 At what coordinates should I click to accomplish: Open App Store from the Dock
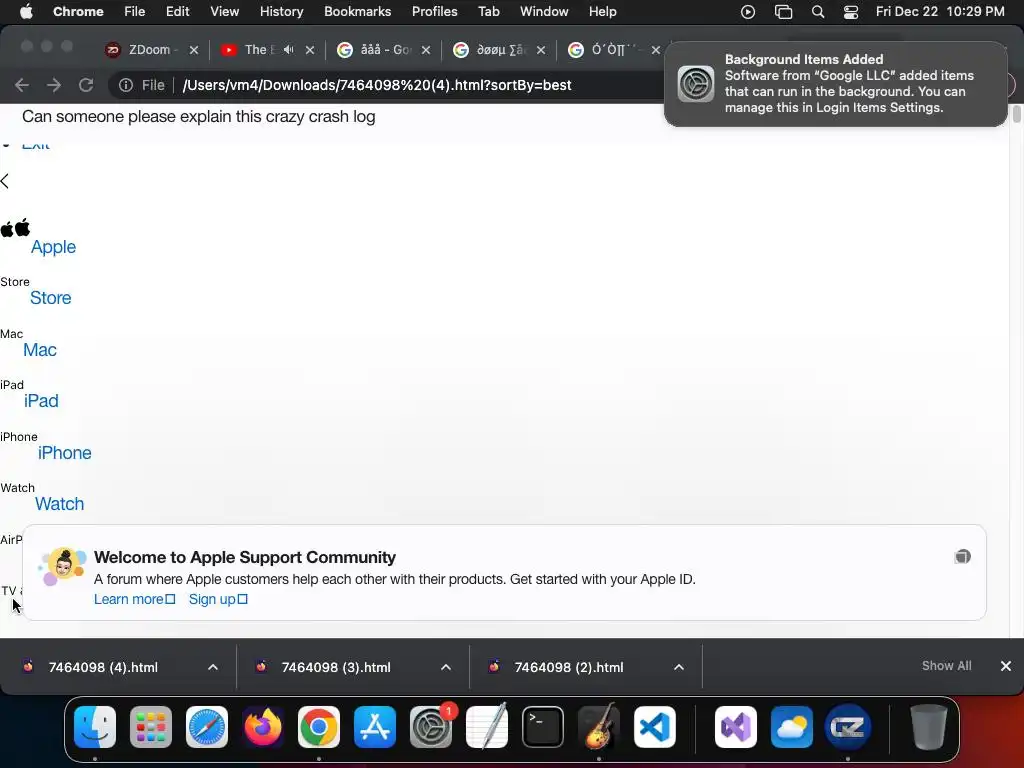click(x=375, y=727)
